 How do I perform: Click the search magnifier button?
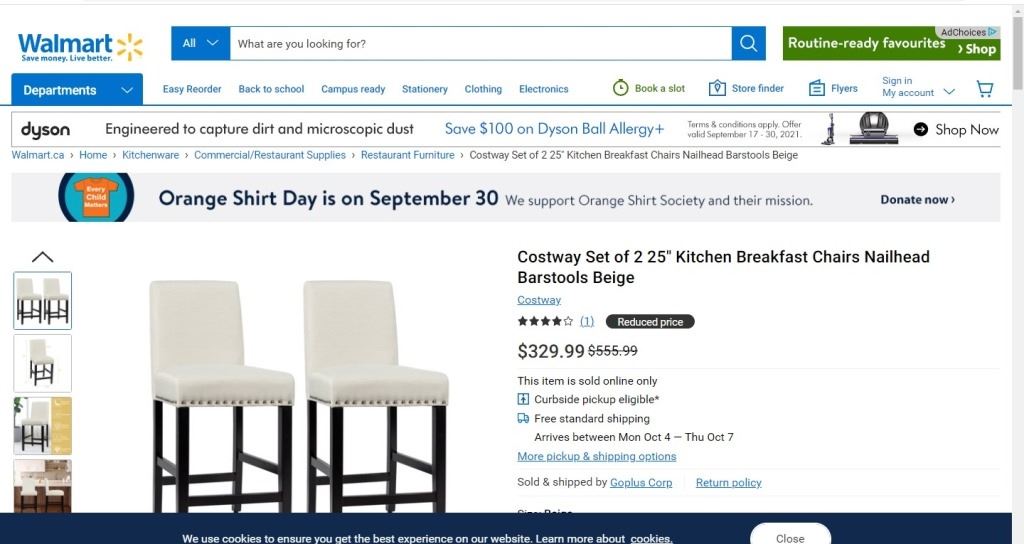[x=748, y=44]
